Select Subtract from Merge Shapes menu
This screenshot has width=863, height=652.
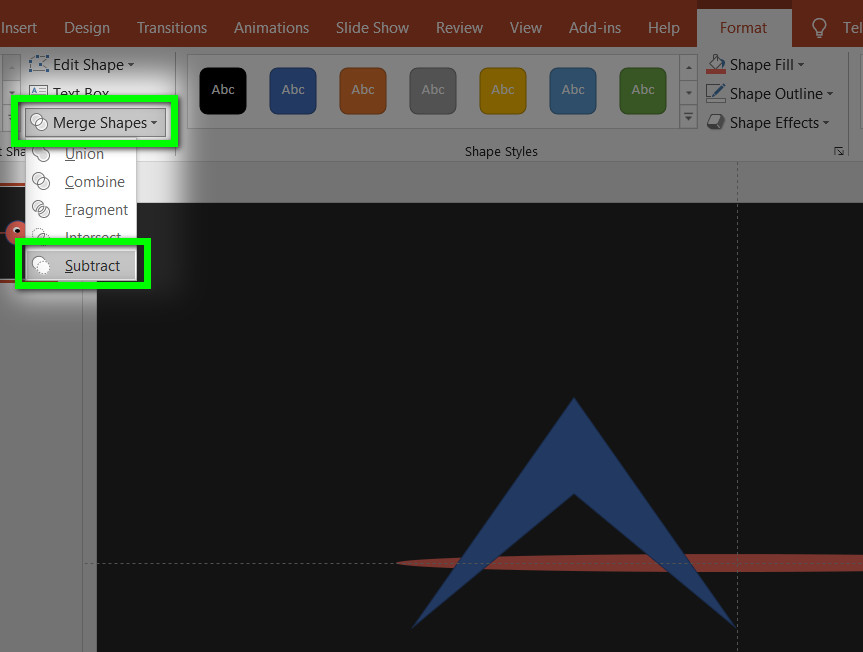pos(91,266)
